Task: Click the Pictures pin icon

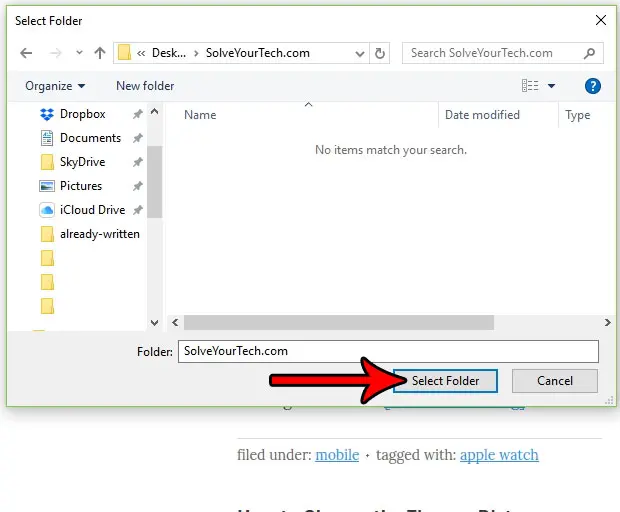Action: 137,186
